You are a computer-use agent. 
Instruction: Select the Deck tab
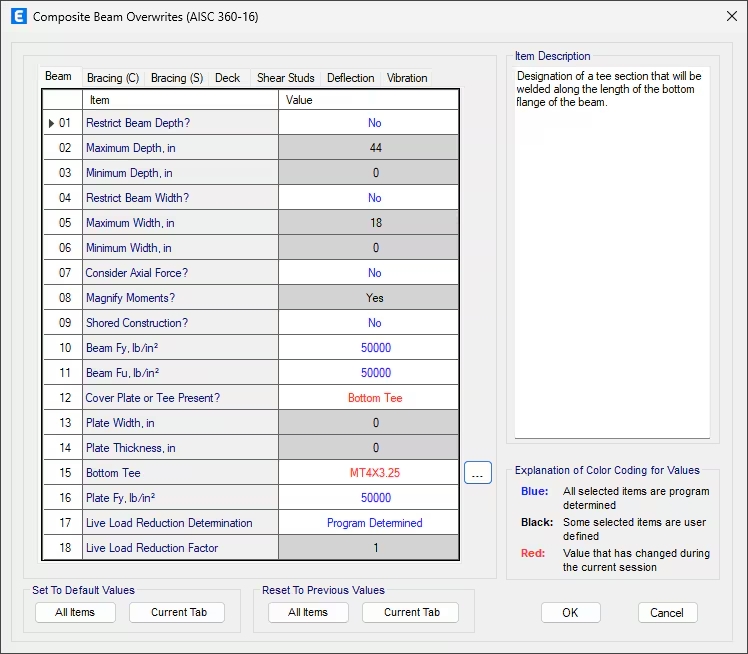pos(228,78)
